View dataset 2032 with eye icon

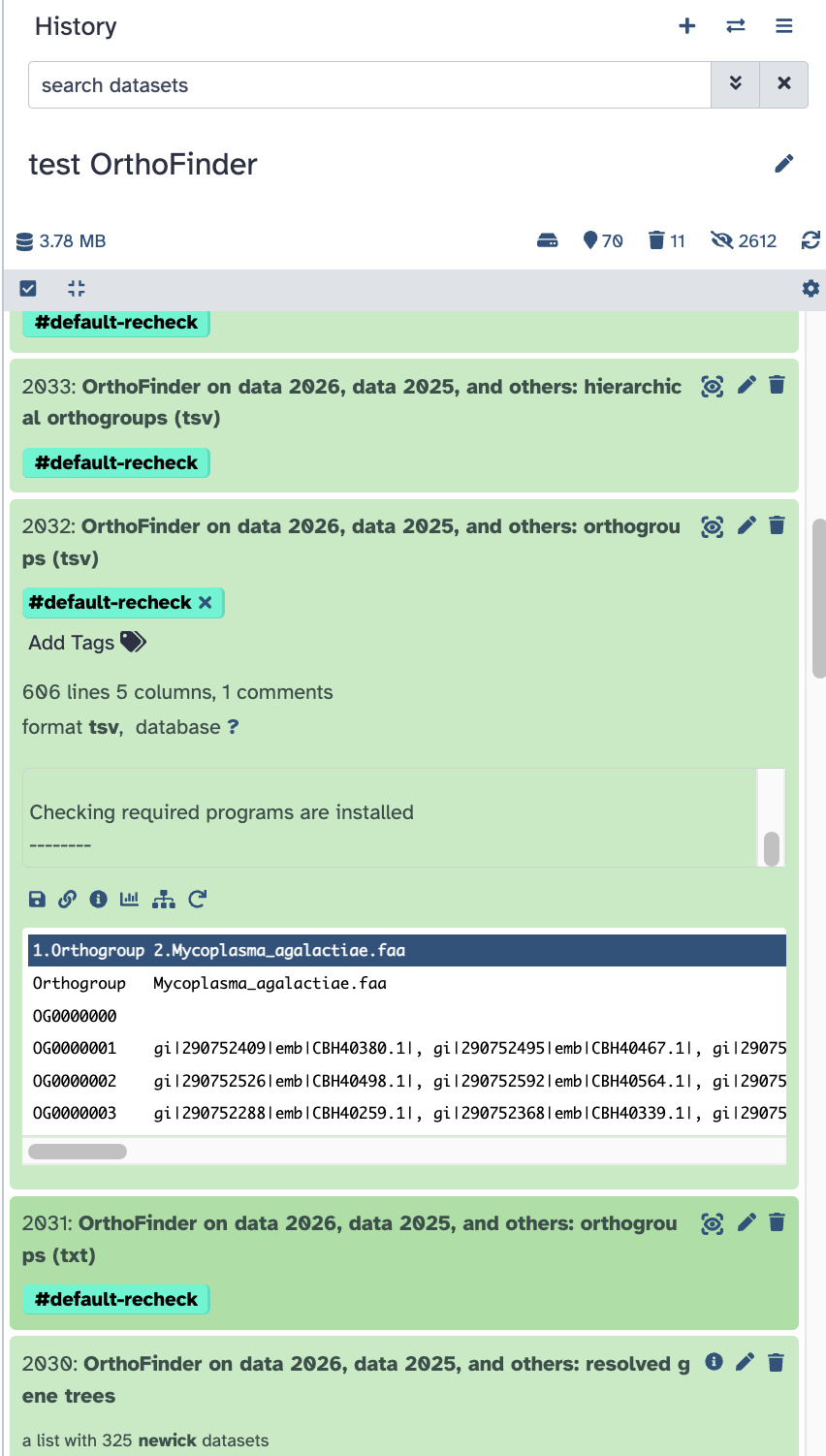(x=713, y=526)
